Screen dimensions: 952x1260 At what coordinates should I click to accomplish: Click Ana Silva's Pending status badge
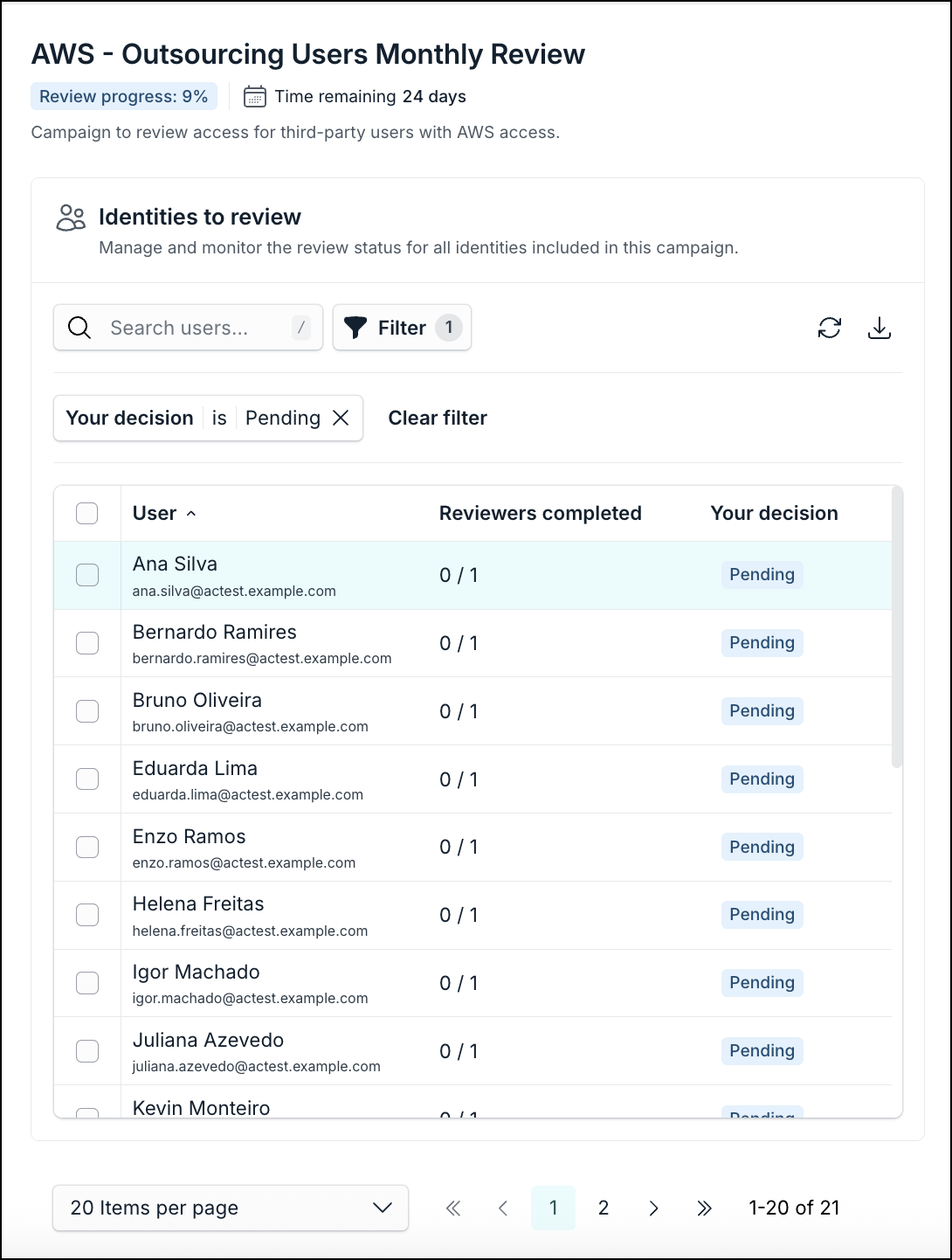[x=762, y=575]
